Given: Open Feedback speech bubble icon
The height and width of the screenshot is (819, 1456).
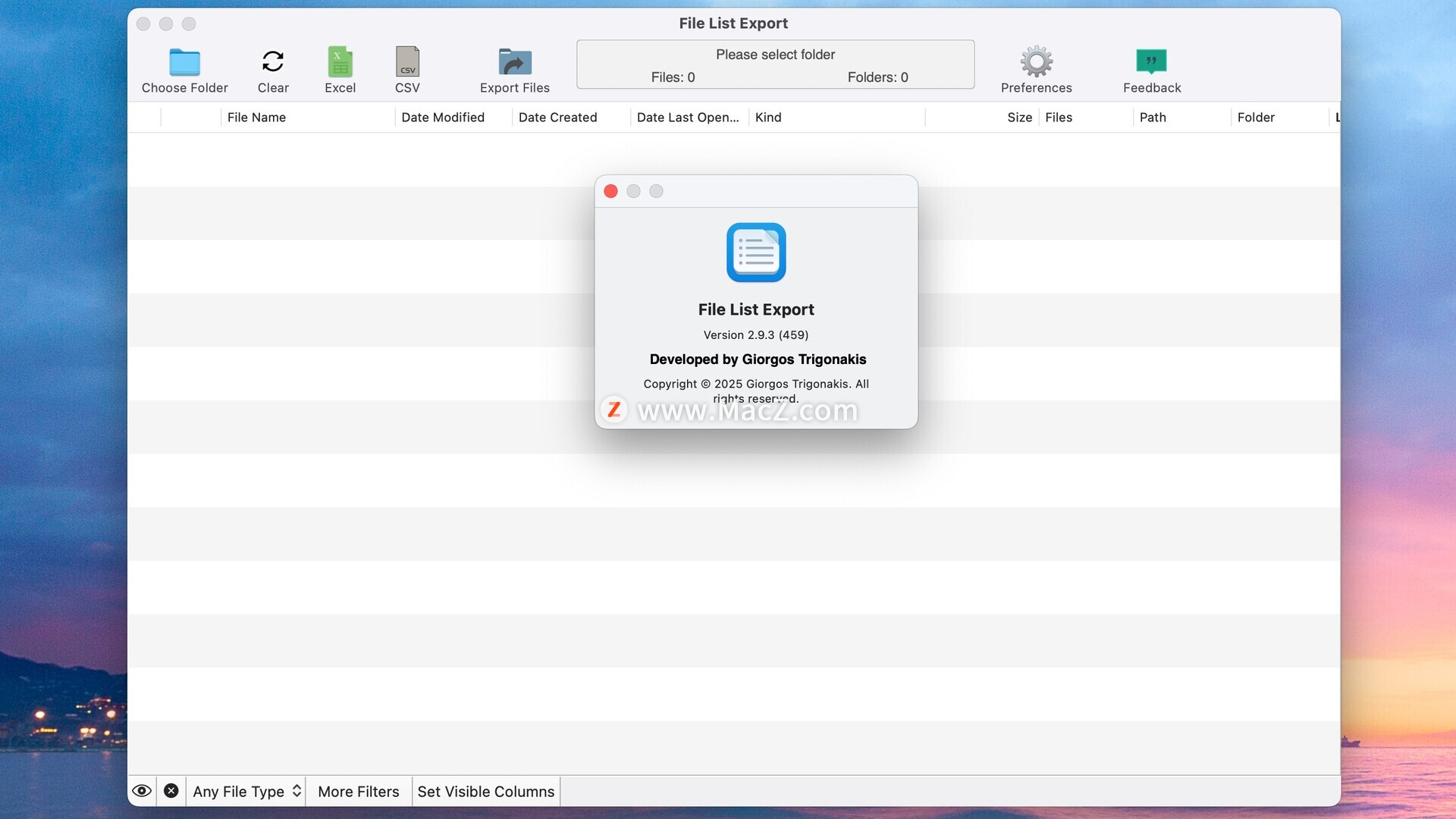Looking at the screenshot, I should click(1151, 61).
